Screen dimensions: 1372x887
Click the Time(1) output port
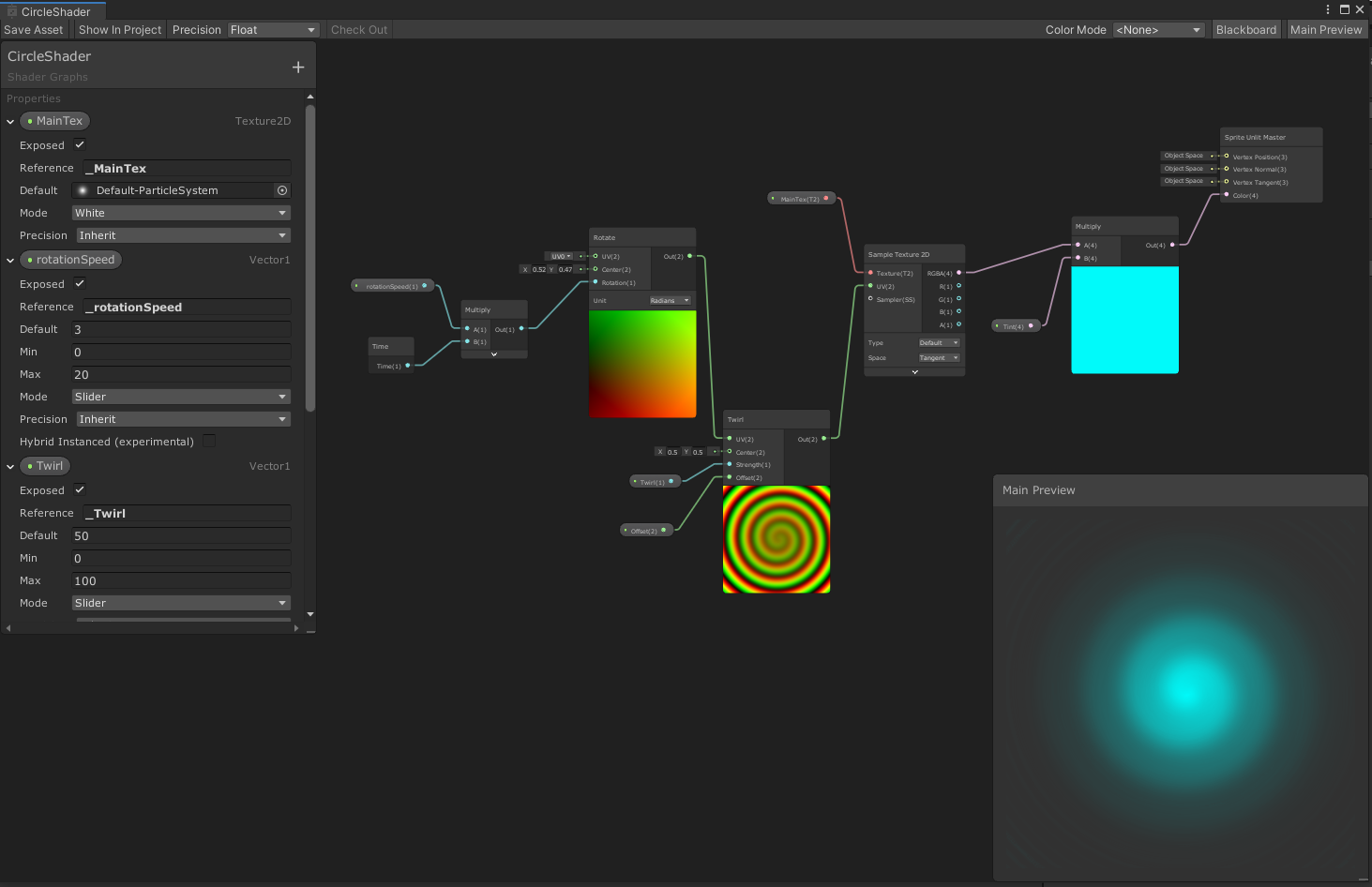[x=408, y=366]
